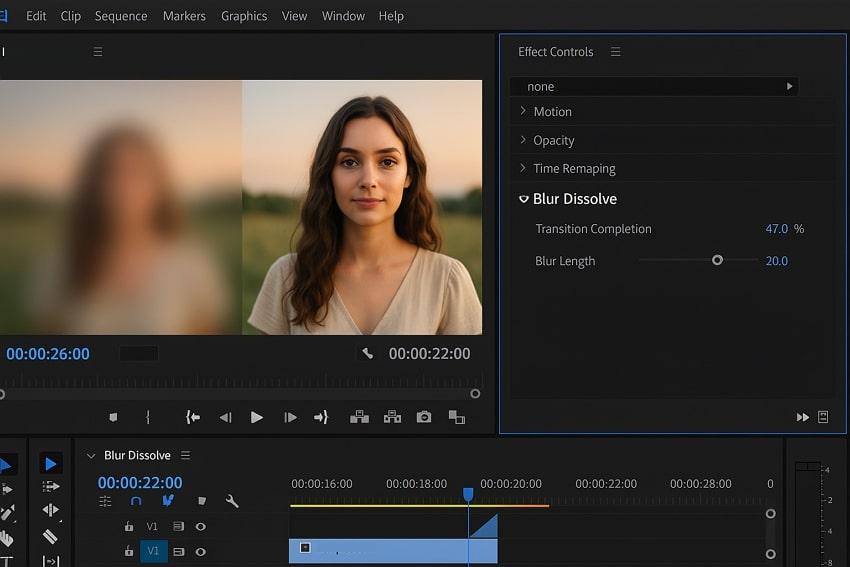Click the double-arrow icon in Effect Controls
The width and height of the screenshot is (850, 567).
click(803, 417)
